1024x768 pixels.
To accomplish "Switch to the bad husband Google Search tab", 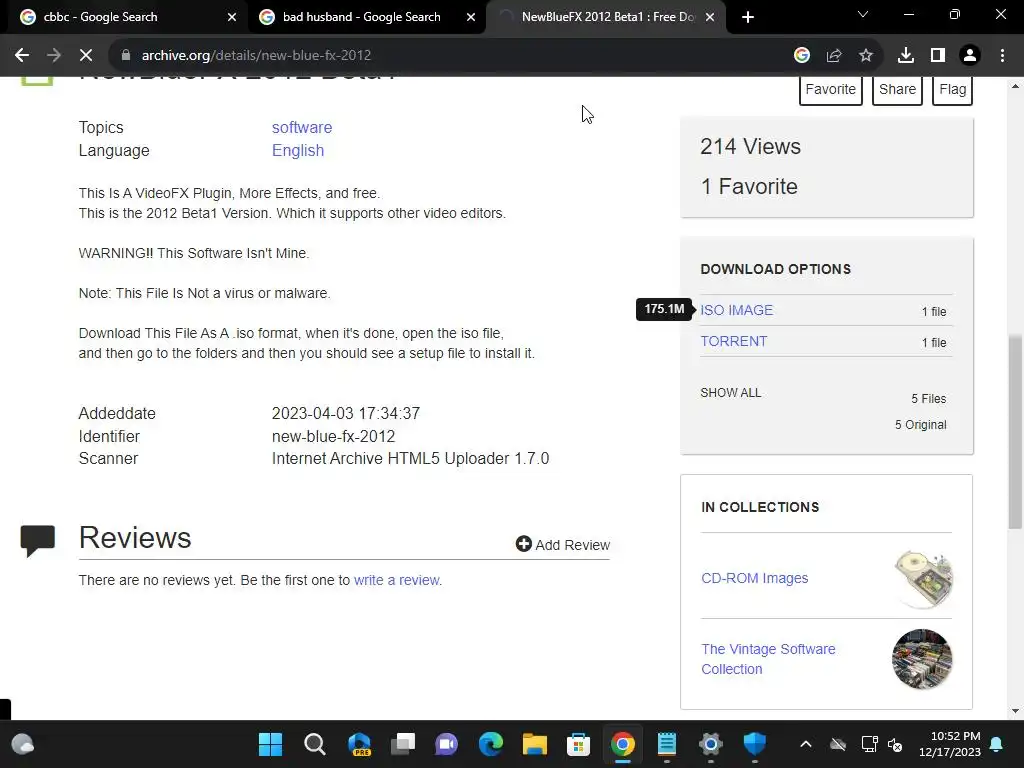I will pos(366,17).
